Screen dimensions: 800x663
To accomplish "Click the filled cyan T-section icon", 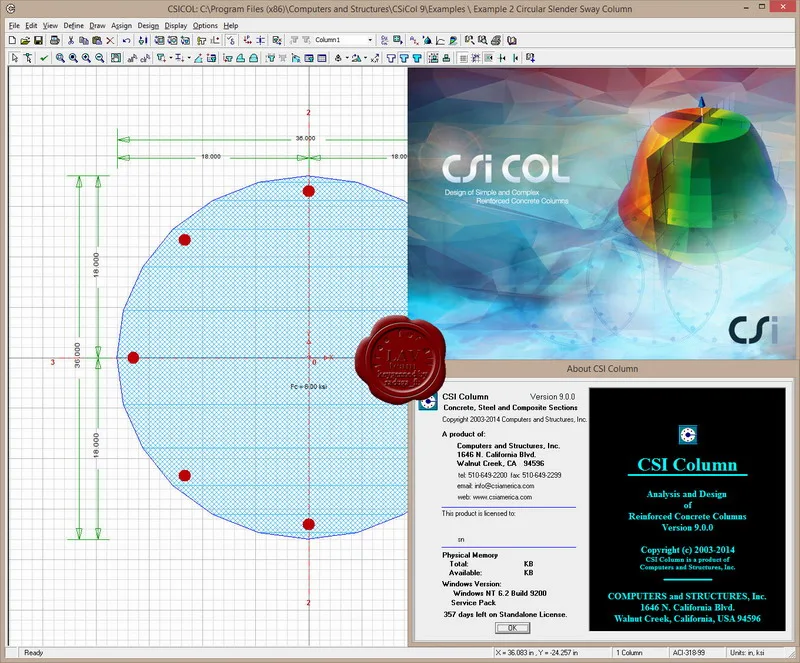I will [417, 58].
